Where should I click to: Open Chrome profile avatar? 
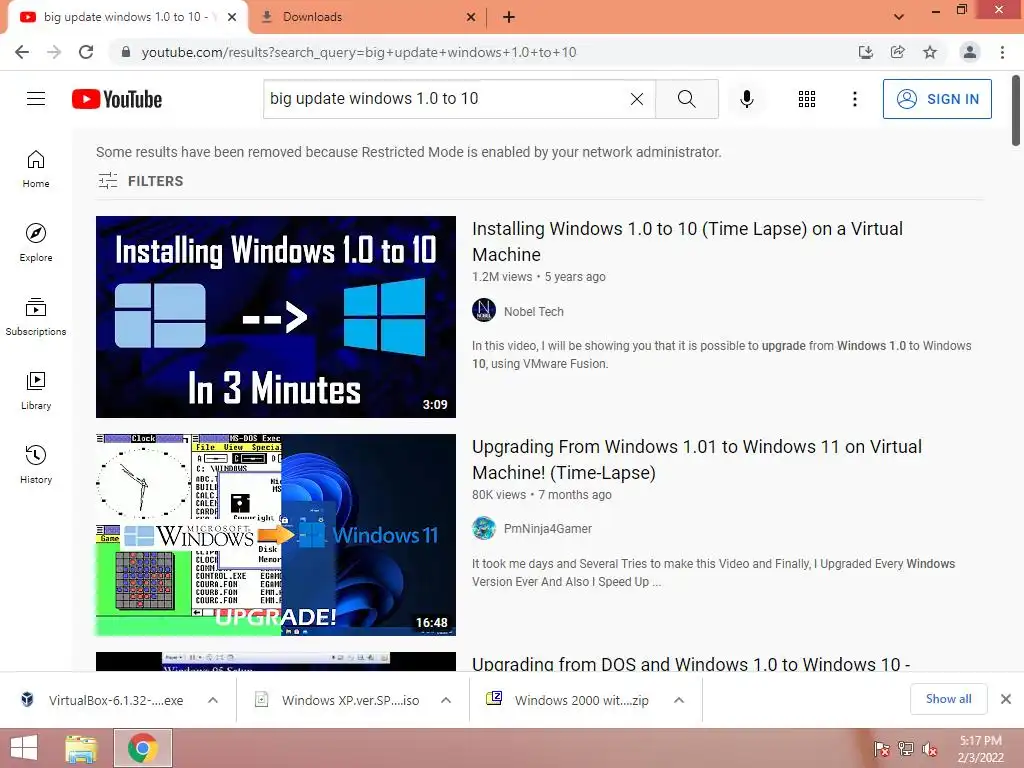970,52
